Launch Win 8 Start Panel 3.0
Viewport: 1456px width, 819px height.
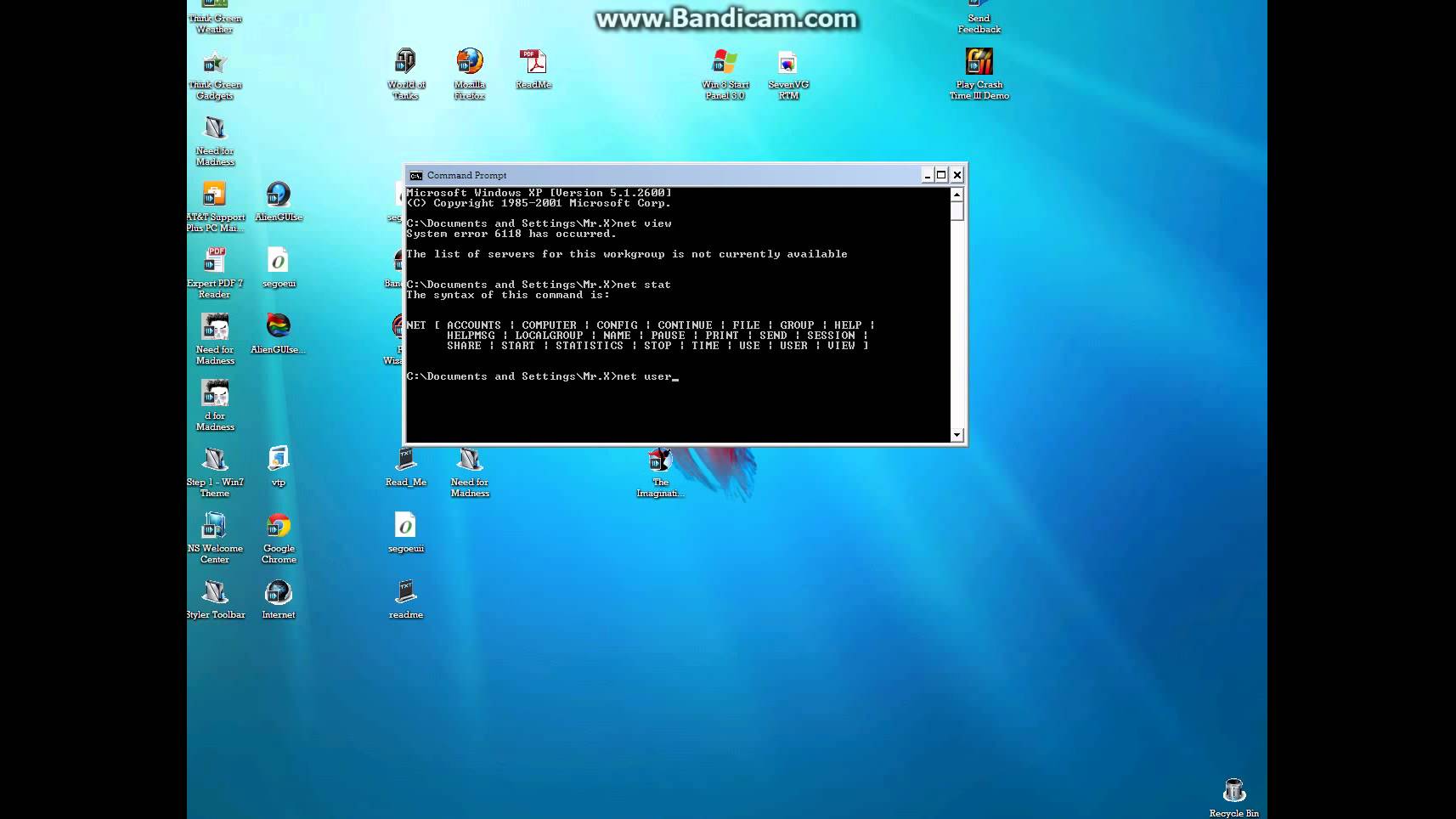point(724,61)
